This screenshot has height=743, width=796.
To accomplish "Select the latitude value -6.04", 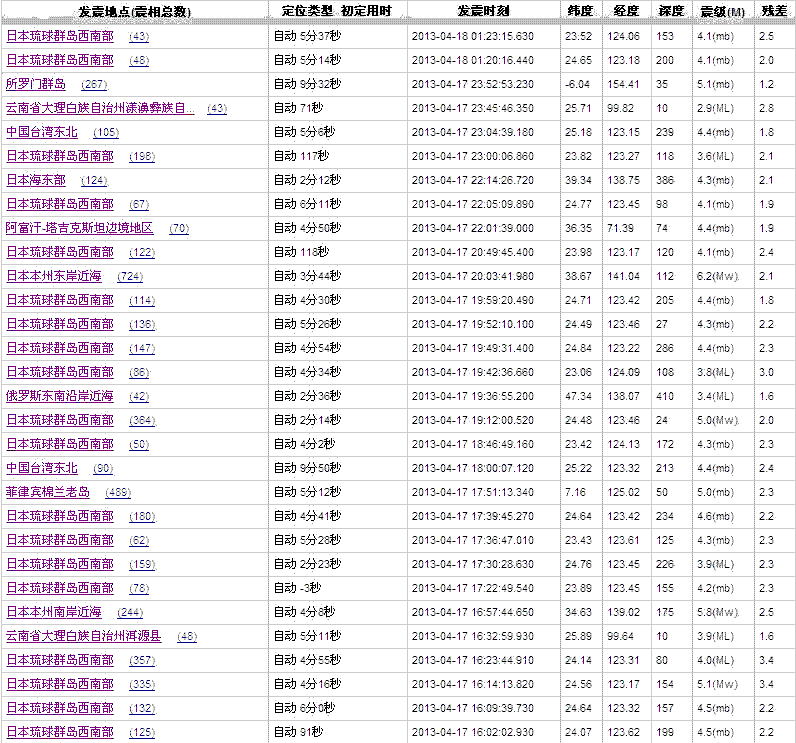I will (x=578, y=85).
